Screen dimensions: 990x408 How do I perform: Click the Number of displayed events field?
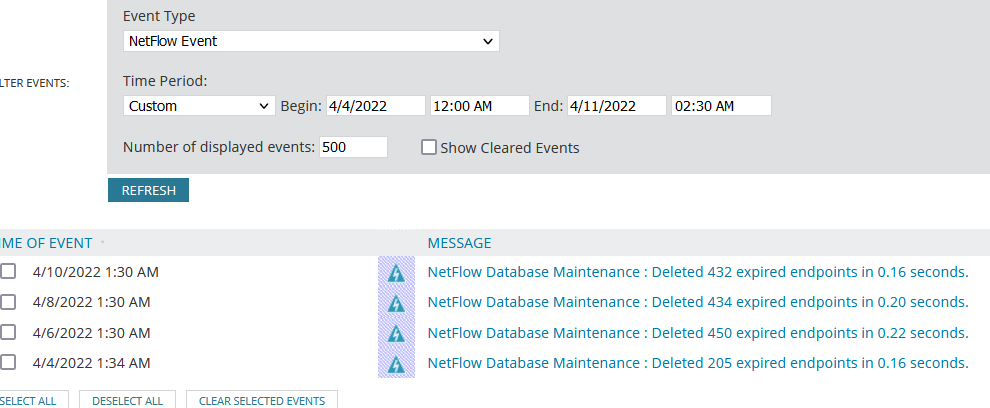353,147
